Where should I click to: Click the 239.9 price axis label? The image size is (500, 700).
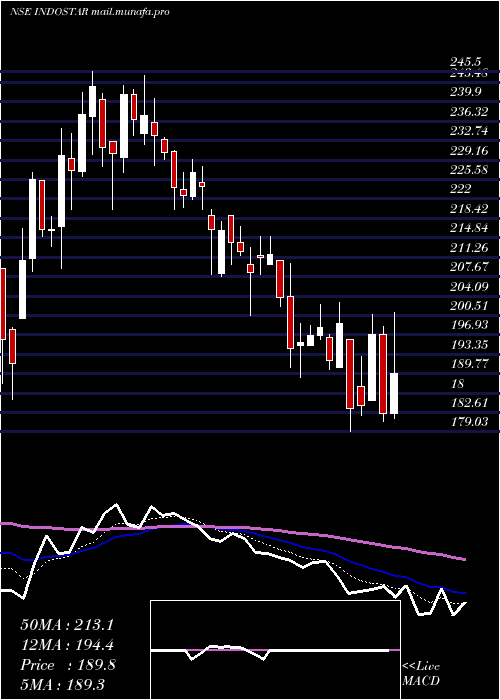(467, 92)
